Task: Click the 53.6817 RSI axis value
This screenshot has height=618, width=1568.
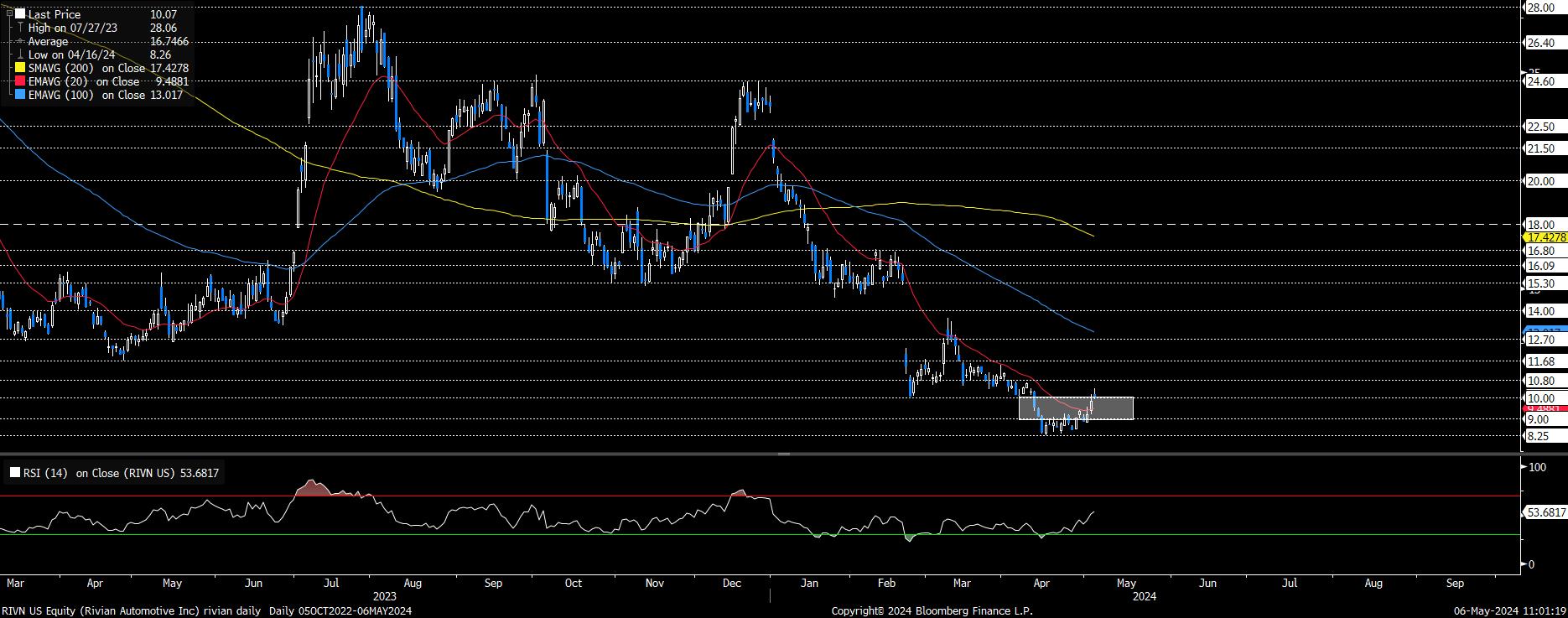Action: pos(1545,512)
